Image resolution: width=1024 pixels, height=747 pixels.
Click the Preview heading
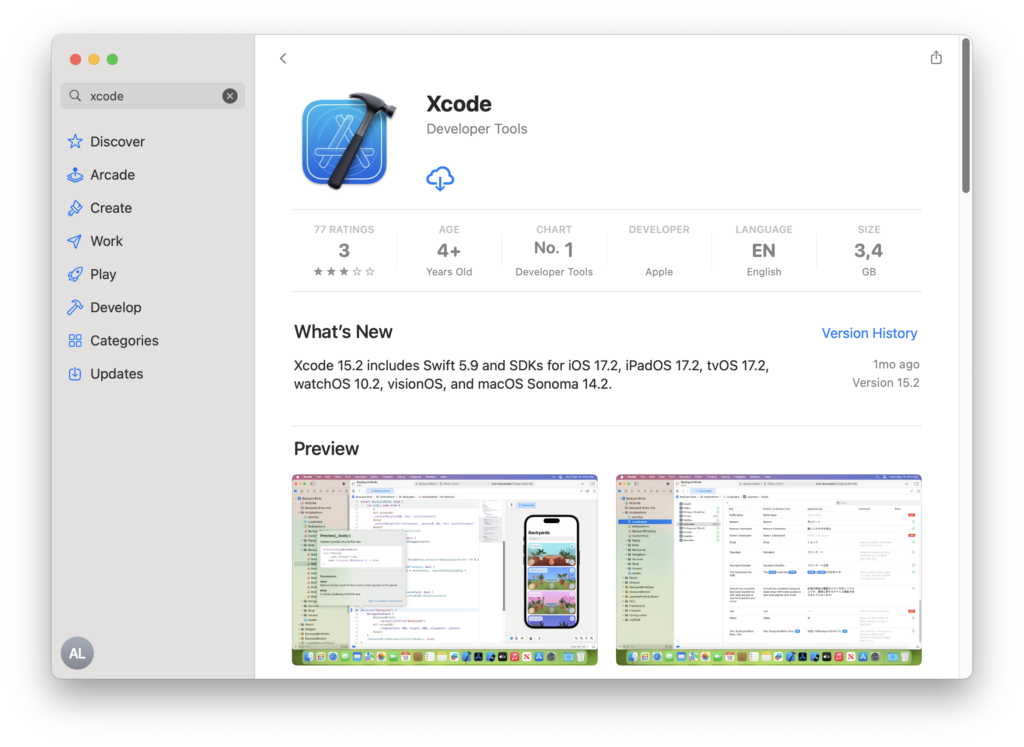pyautogui.click(x=327, y=449)
